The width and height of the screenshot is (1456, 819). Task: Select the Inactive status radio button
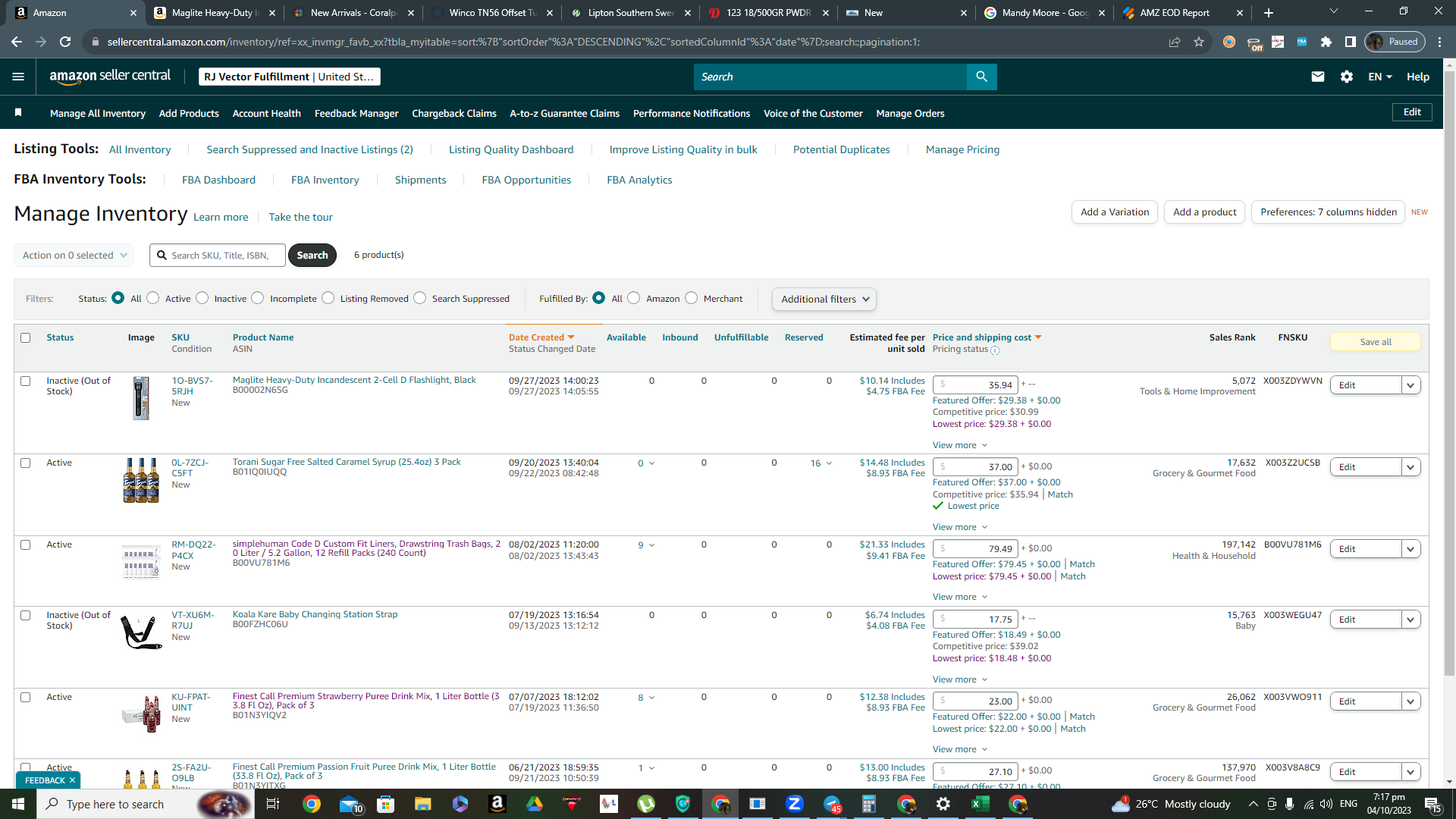click(x=202, y=298)
